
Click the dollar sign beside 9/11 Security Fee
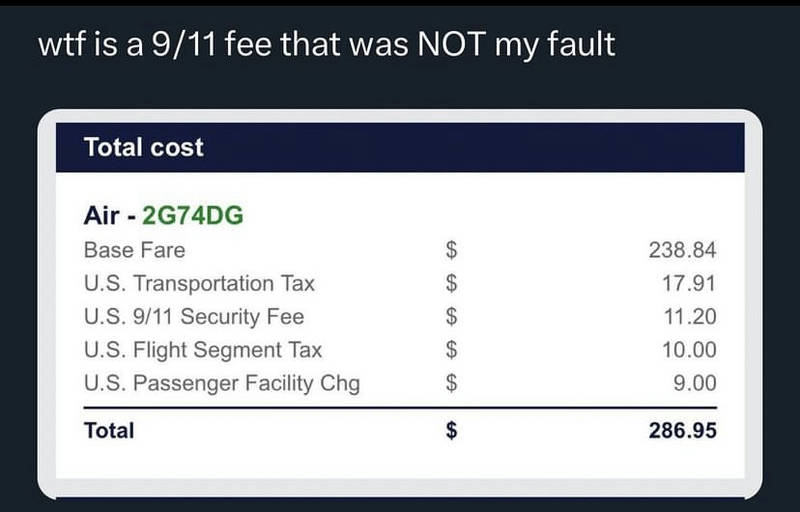452,317
